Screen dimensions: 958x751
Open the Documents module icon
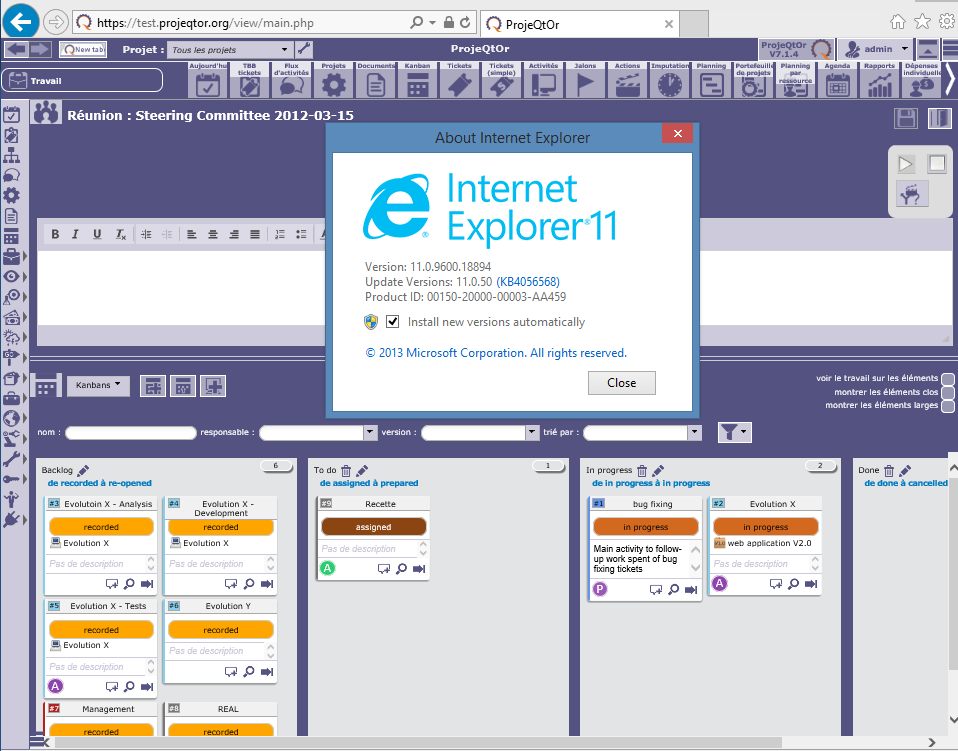(376, 85)
